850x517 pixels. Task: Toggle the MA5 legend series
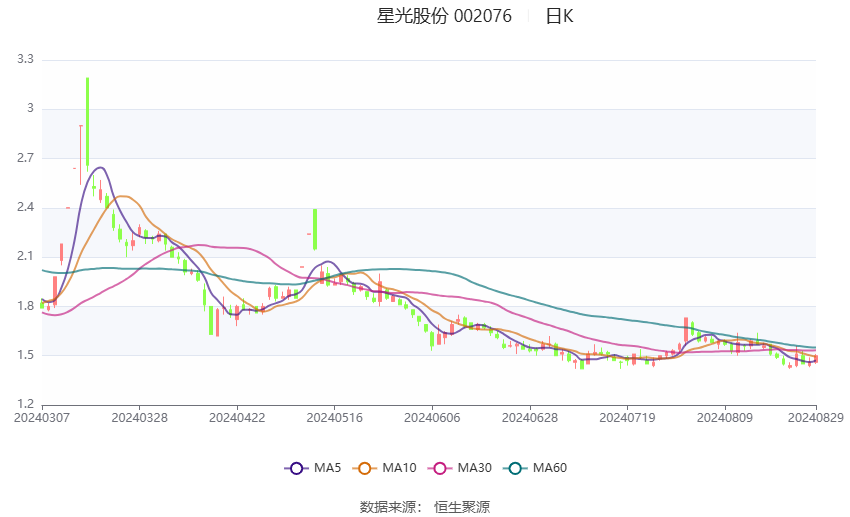coord(313,468)
